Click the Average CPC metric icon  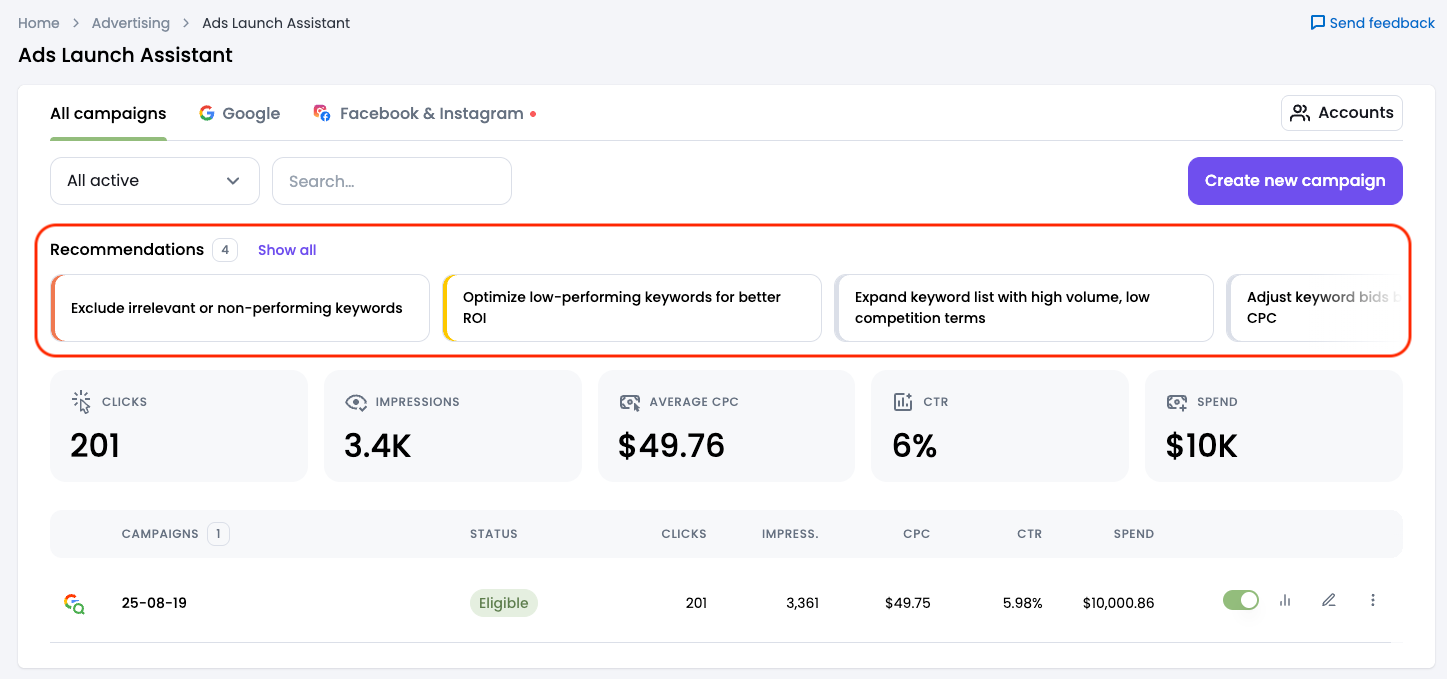(x=629, y=402)
